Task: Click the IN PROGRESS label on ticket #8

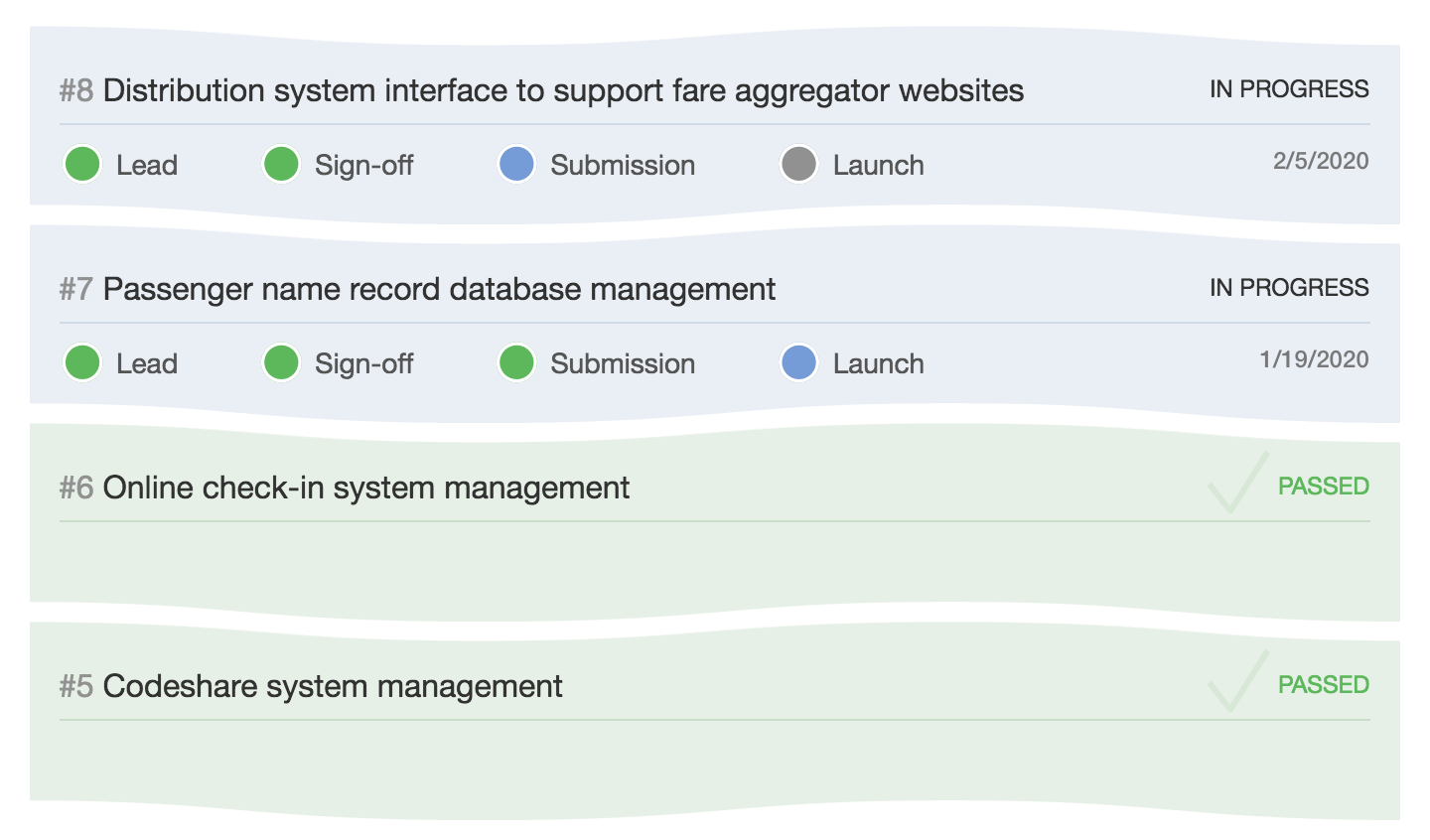Action: (x=1288, y=88)
